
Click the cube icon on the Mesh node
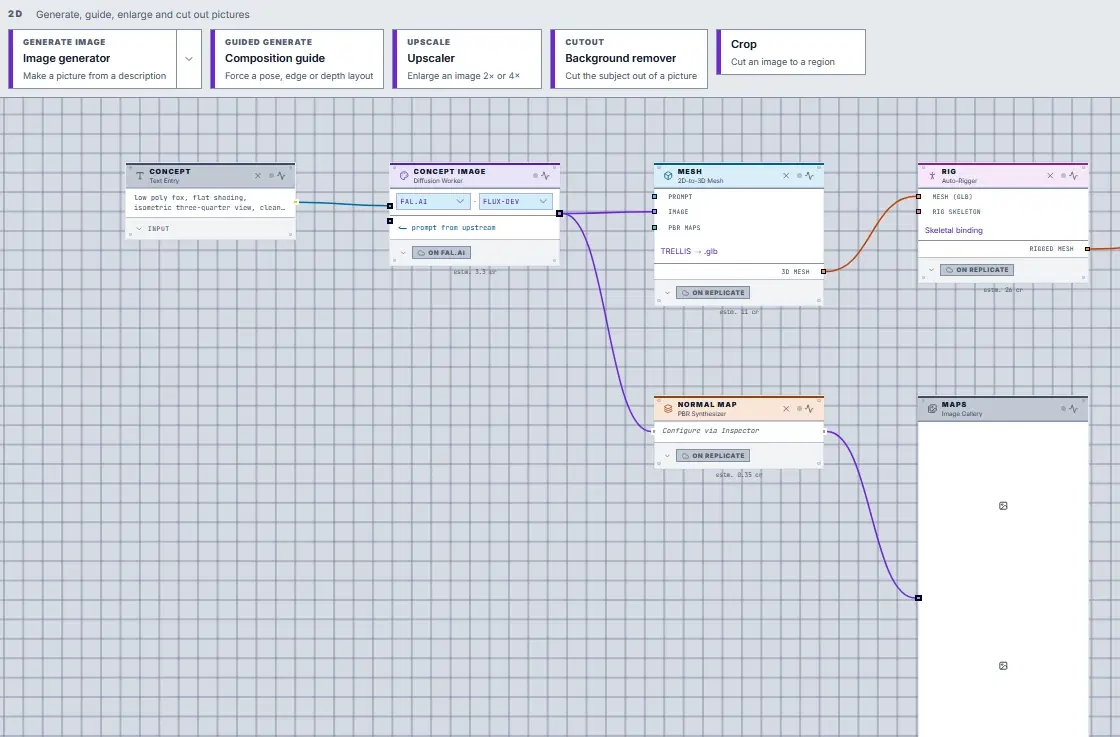[x=668, y=176]
